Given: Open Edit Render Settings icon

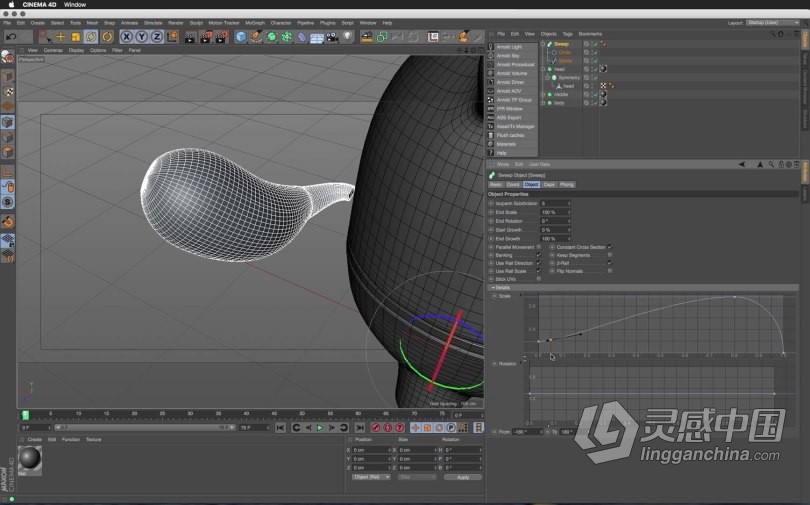Looking at the screenshot, I should point(222,37).
